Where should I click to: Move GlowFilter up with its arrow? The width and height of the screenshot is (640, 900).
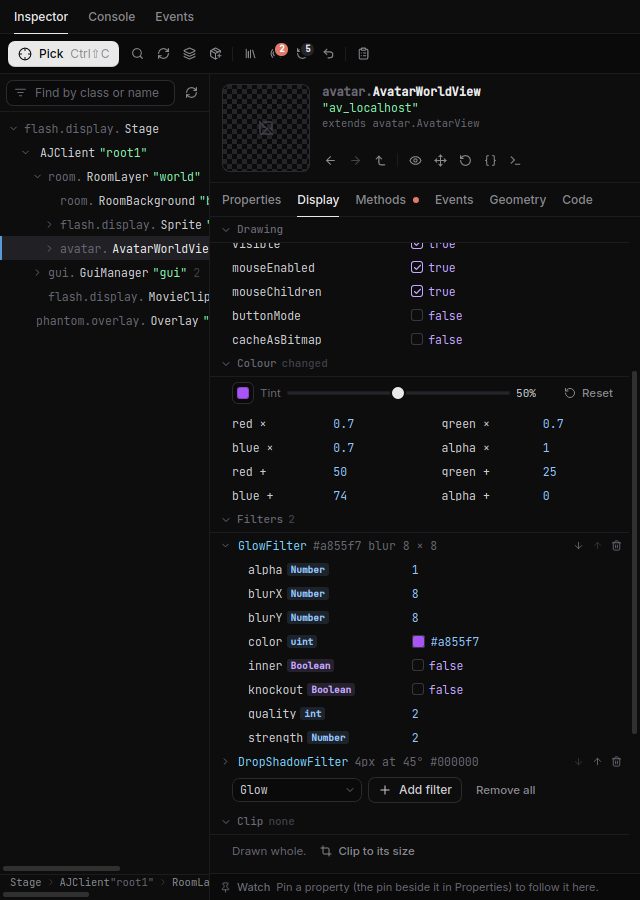point(598,546)
